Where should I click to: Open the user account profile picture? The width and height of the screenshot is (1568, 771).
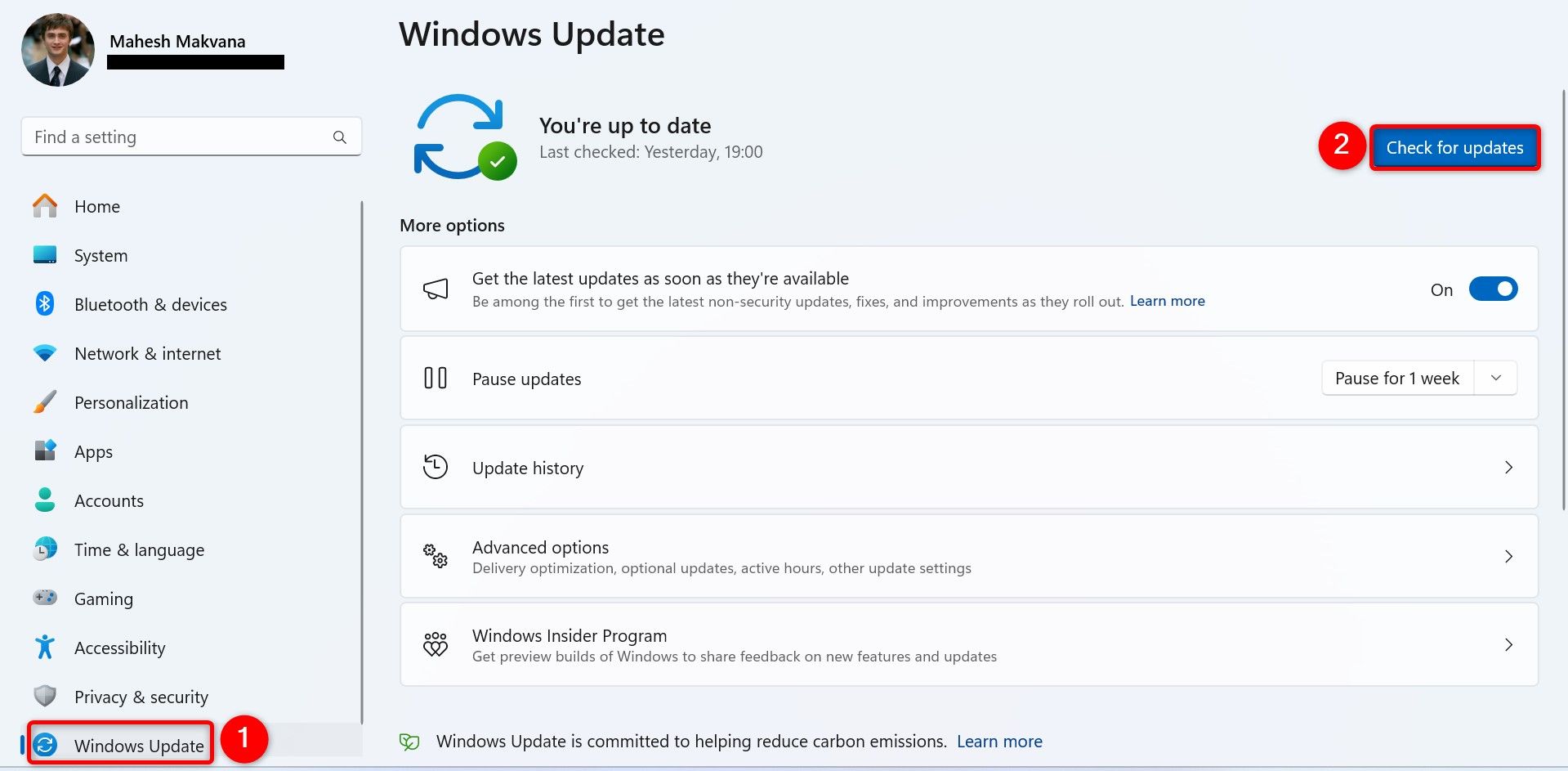tap(57, 50)
